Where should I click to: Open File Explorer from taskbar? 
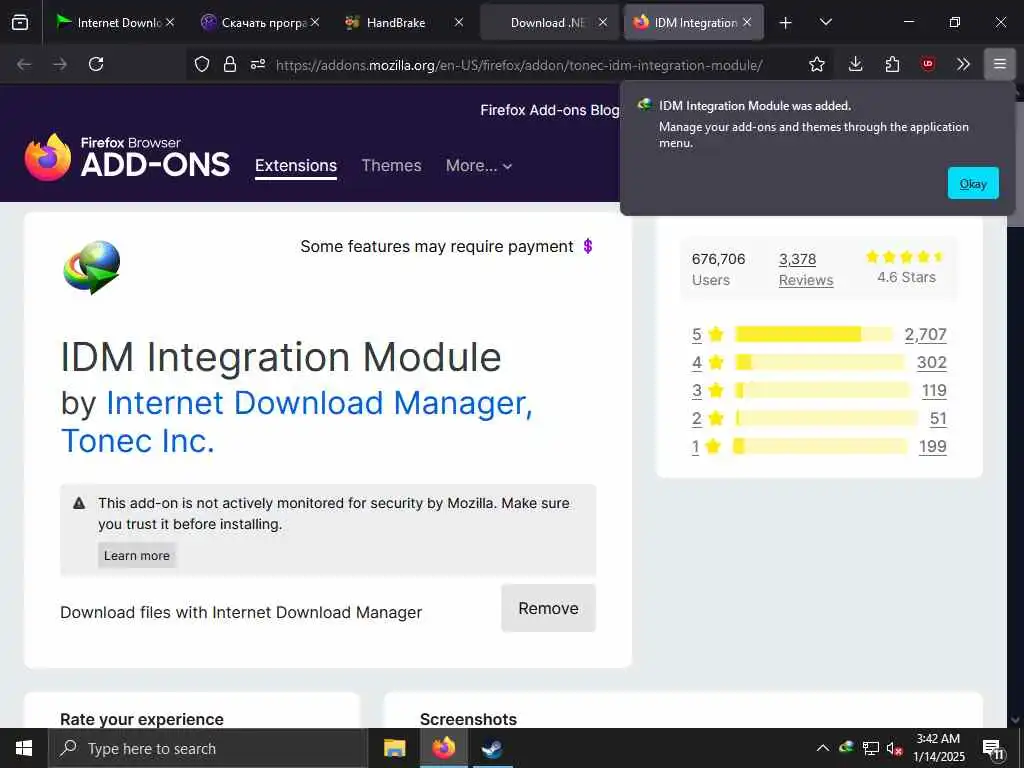pos(394,748)
